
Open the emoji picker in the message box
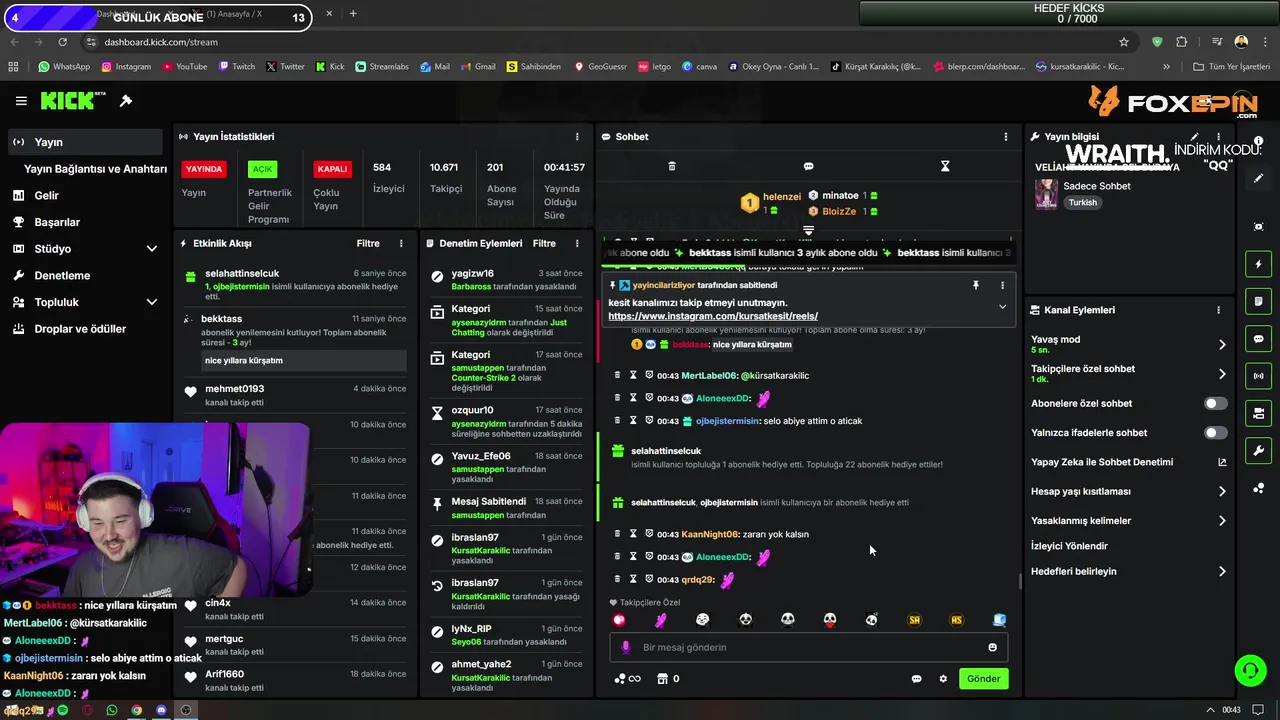(992, 647)
